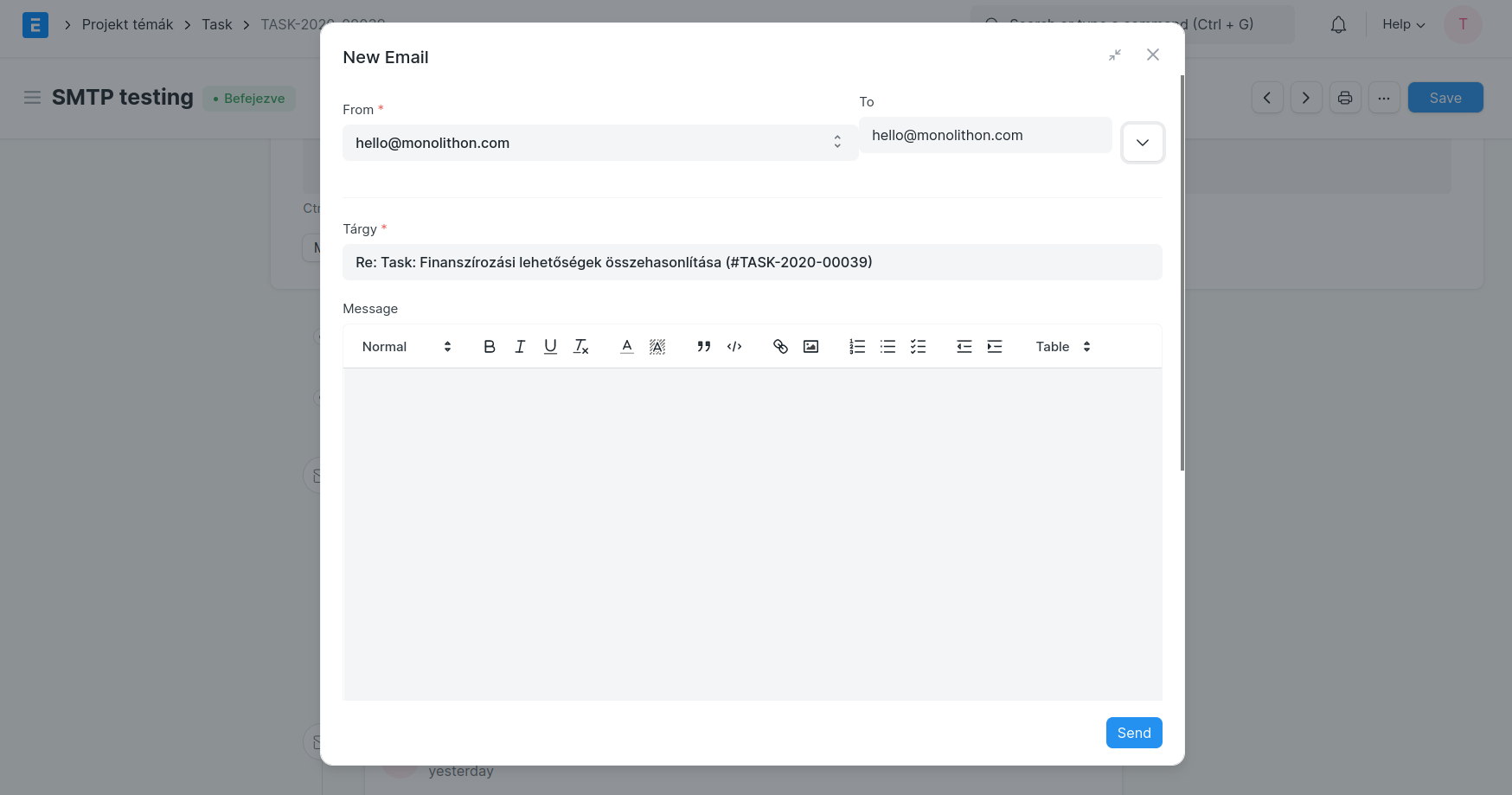Open the text color picker

pyautogui.click(x=627, y=347)
